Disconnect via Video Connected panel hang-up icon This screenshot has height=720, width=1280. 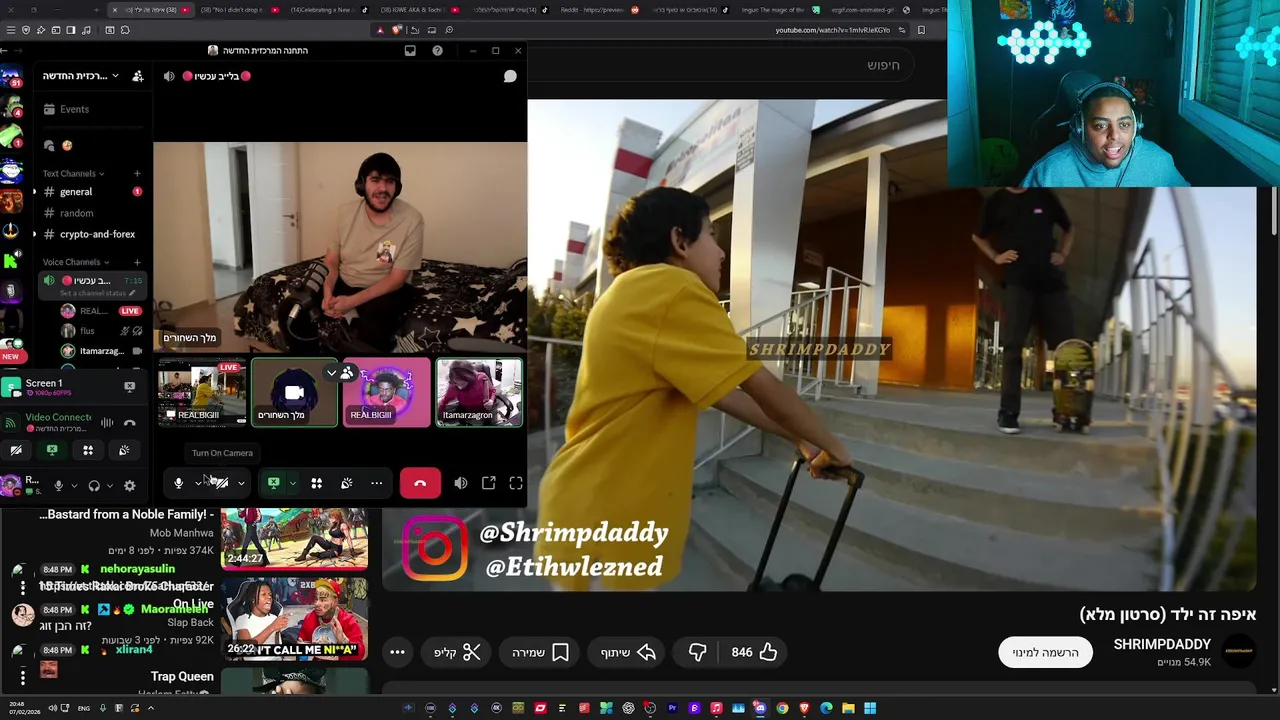[129, 422]
